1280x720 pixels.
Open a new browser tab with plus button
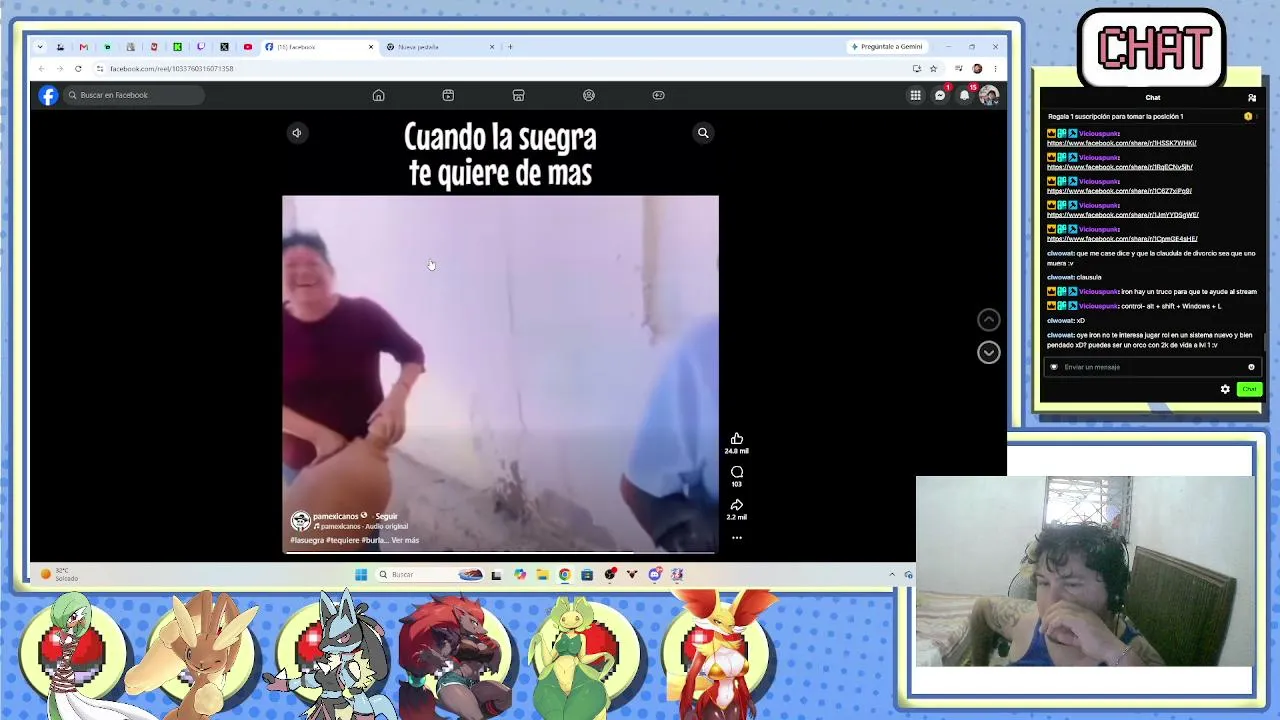point(510,47)
